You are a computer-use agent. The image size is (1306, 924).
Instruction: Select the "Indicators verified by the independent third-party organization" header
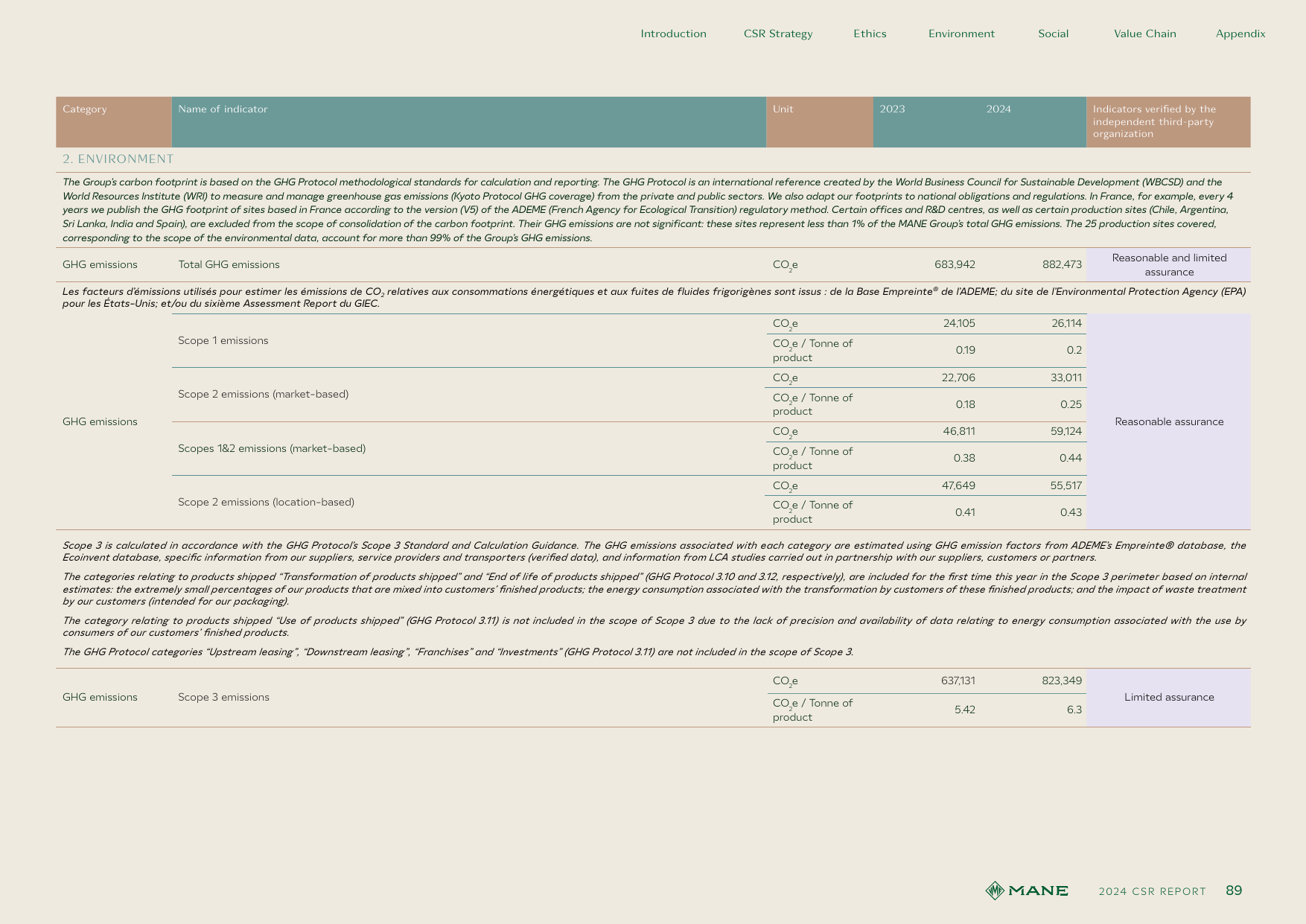[x=1168, y=122]
